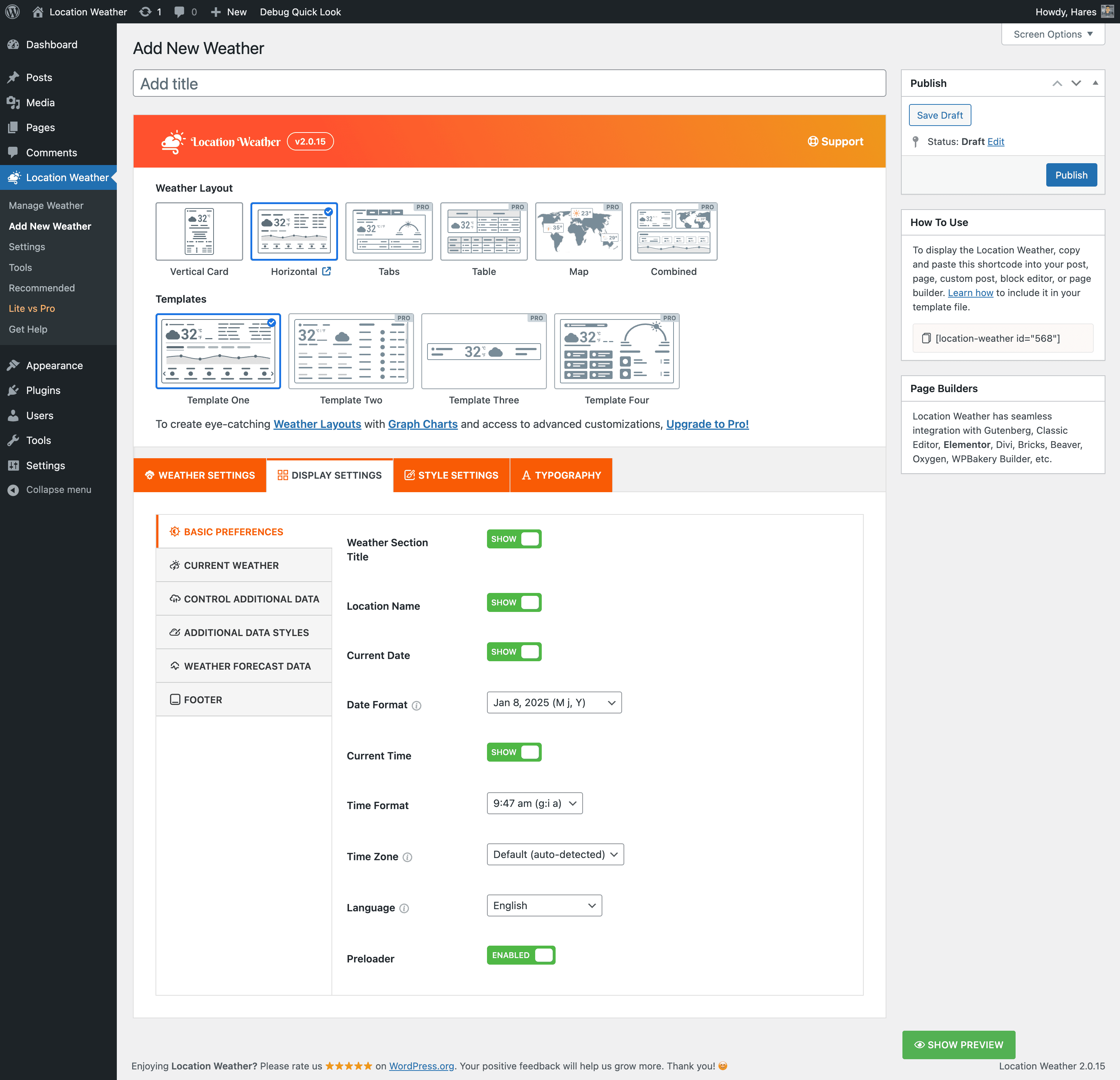Expand the Time Zone dropdown
The width and height of the screenshot is (1120, 1080).
pyautogui.click(x=555, y=854)
